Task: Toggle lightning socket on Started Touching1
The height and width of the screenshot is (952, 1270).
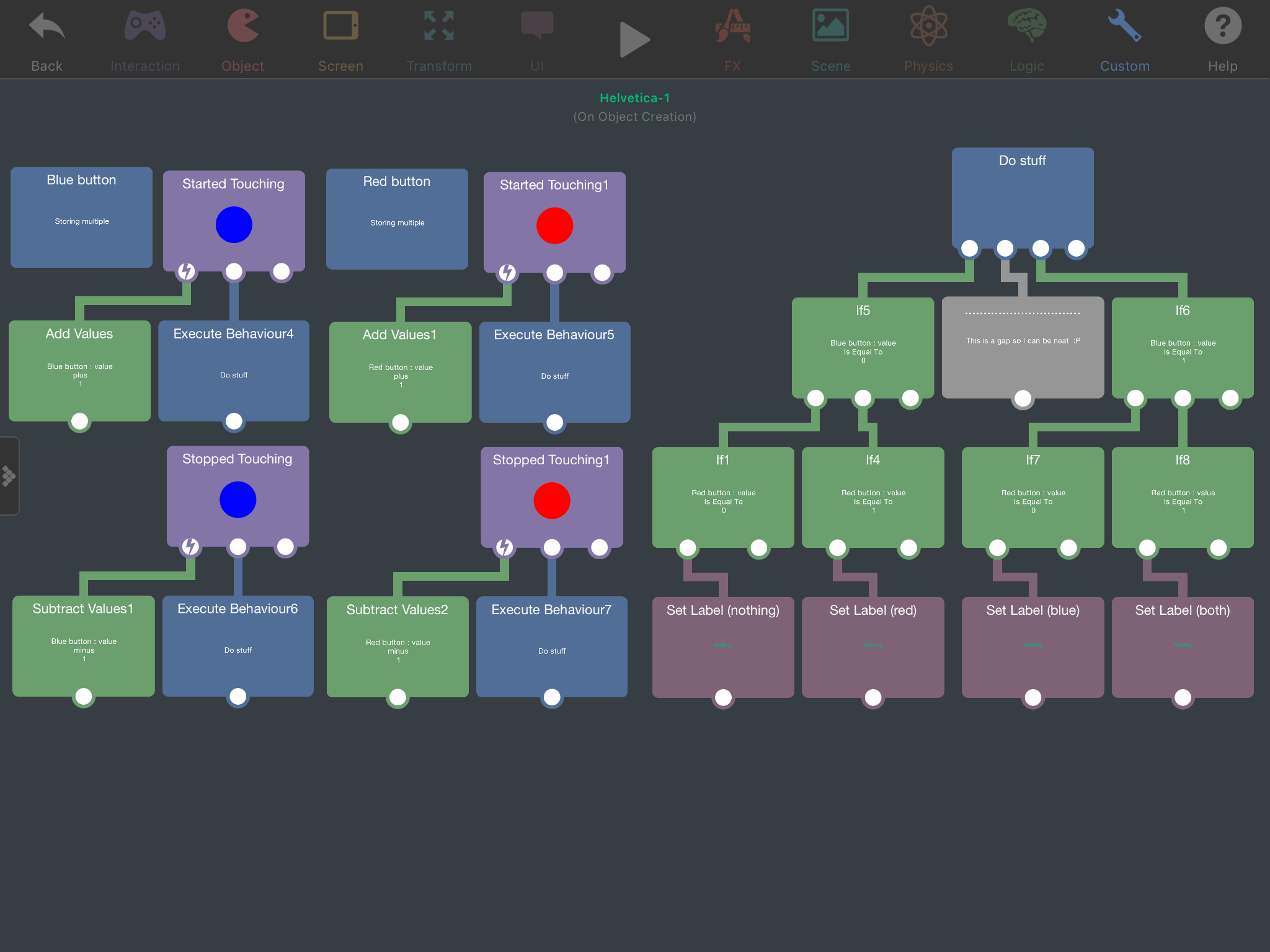Action: point(507,273)
